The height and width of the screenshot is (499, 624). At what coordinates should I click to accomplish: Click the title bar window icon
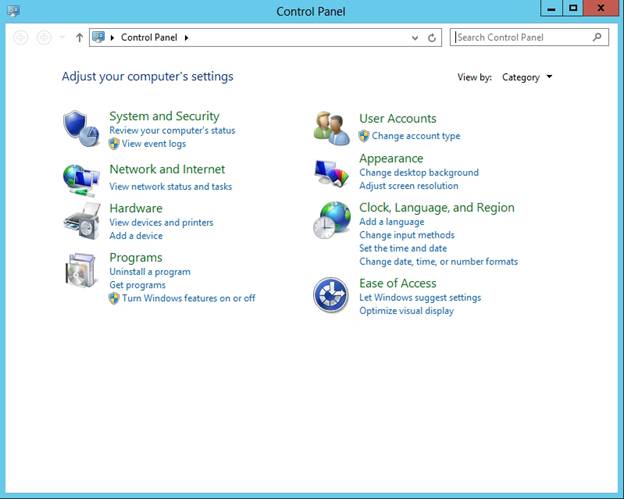point(14,11)
